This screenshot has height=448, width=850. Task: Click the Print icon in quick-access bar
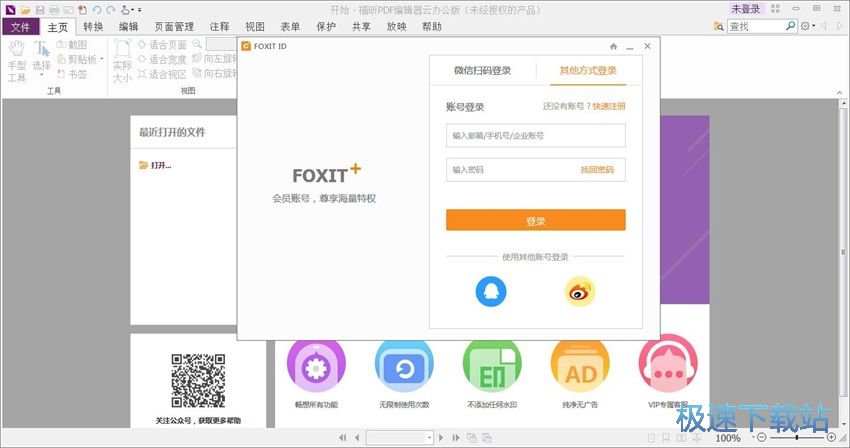(54, 10)
